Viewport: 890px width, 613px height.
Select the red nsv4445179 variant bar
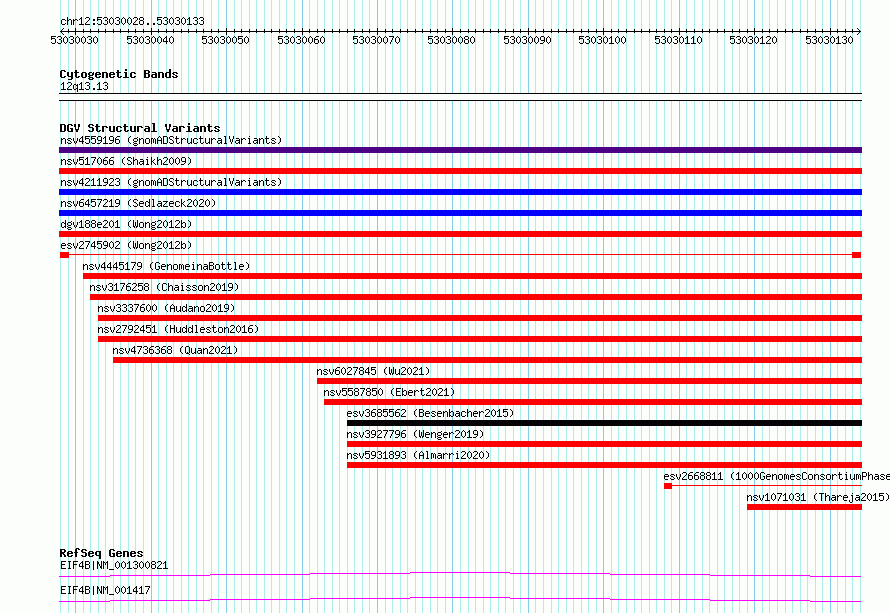472,276
